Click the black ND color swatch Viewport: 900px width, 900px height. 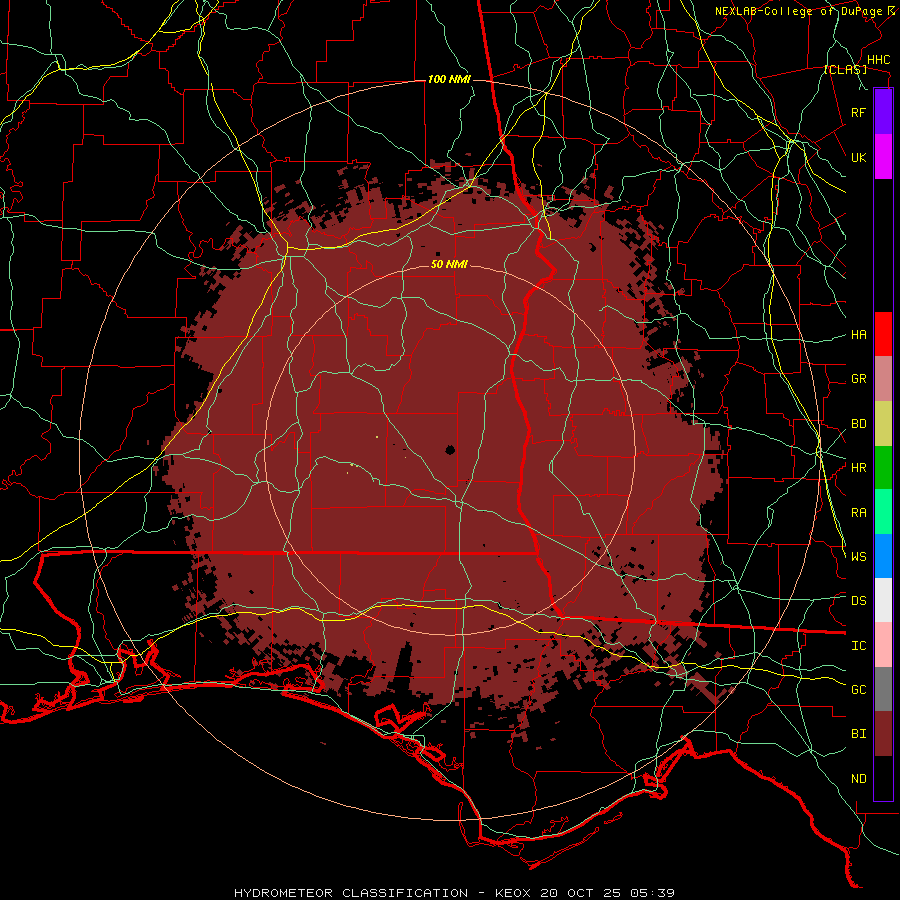883,778
